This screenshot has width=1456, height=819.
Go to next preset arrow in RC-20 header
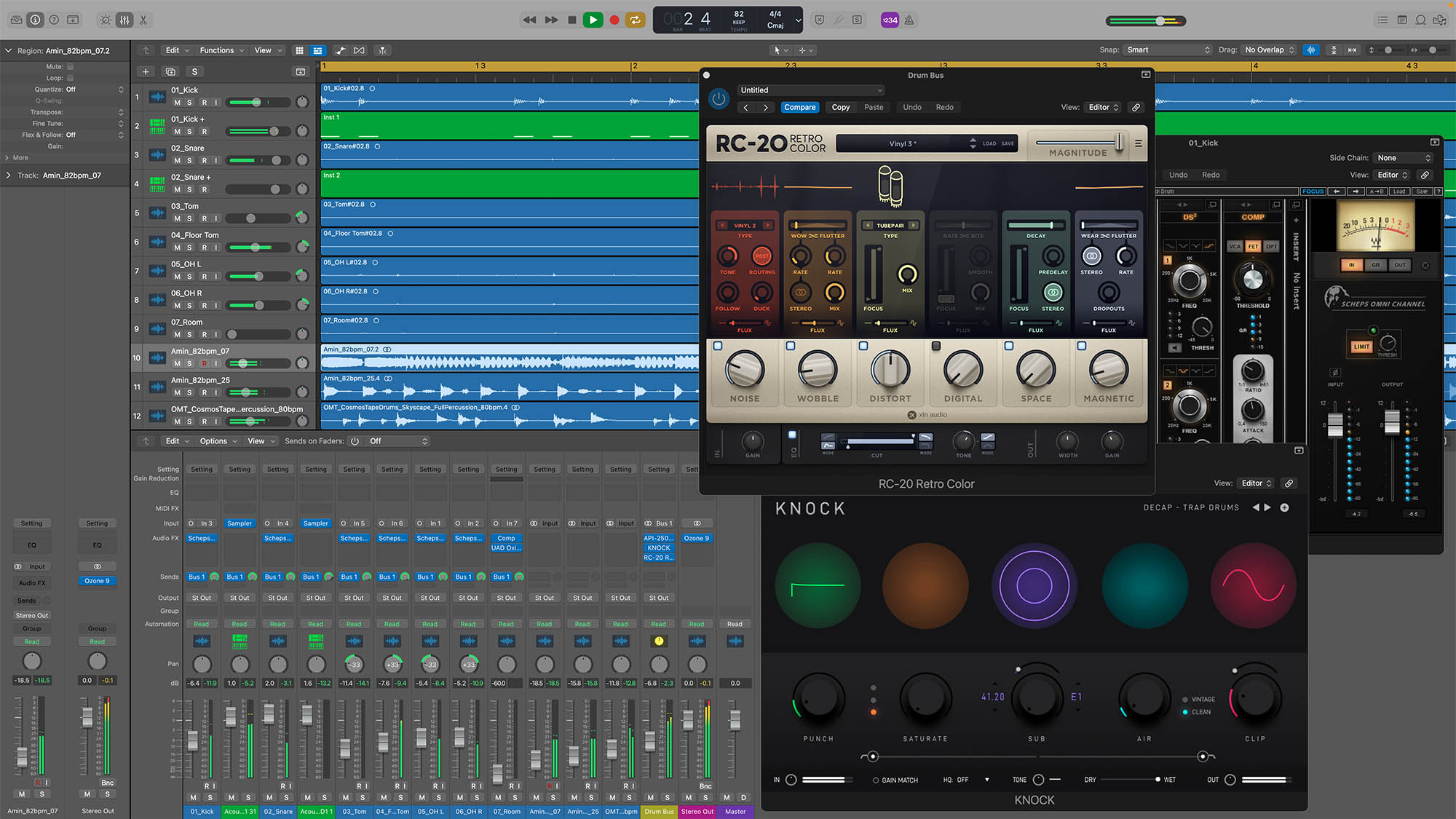tap(765, 107)
